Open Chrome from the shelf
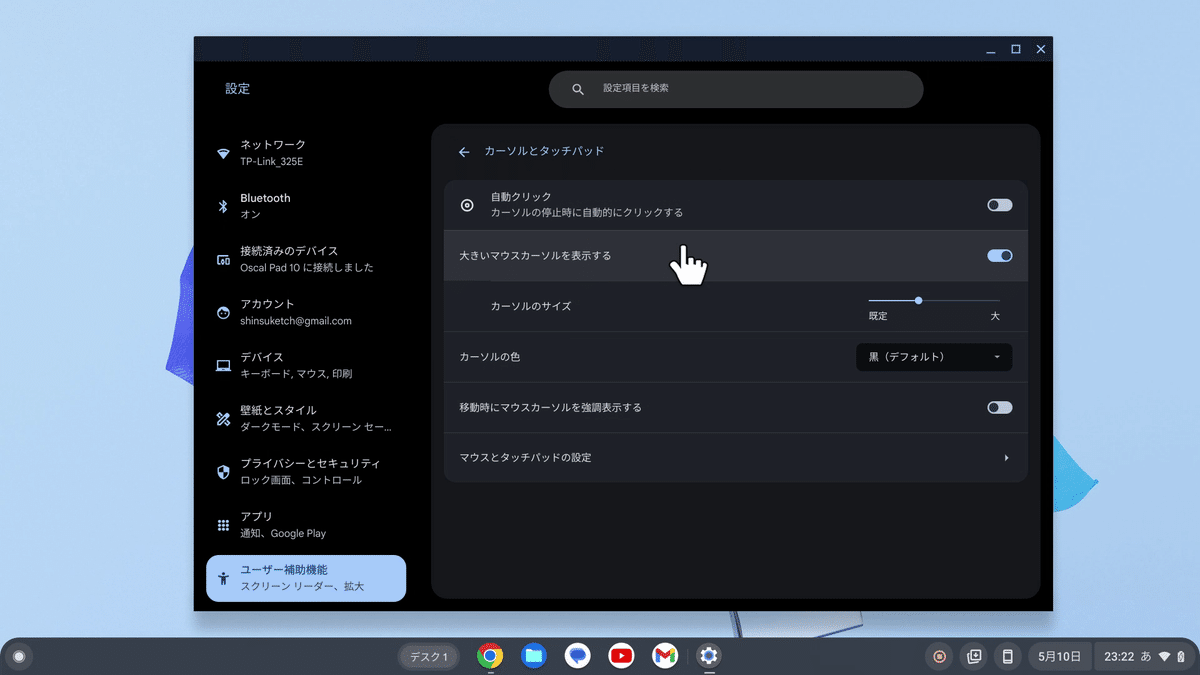Viewport: 1200px width, 675px height. coord(490,656)
